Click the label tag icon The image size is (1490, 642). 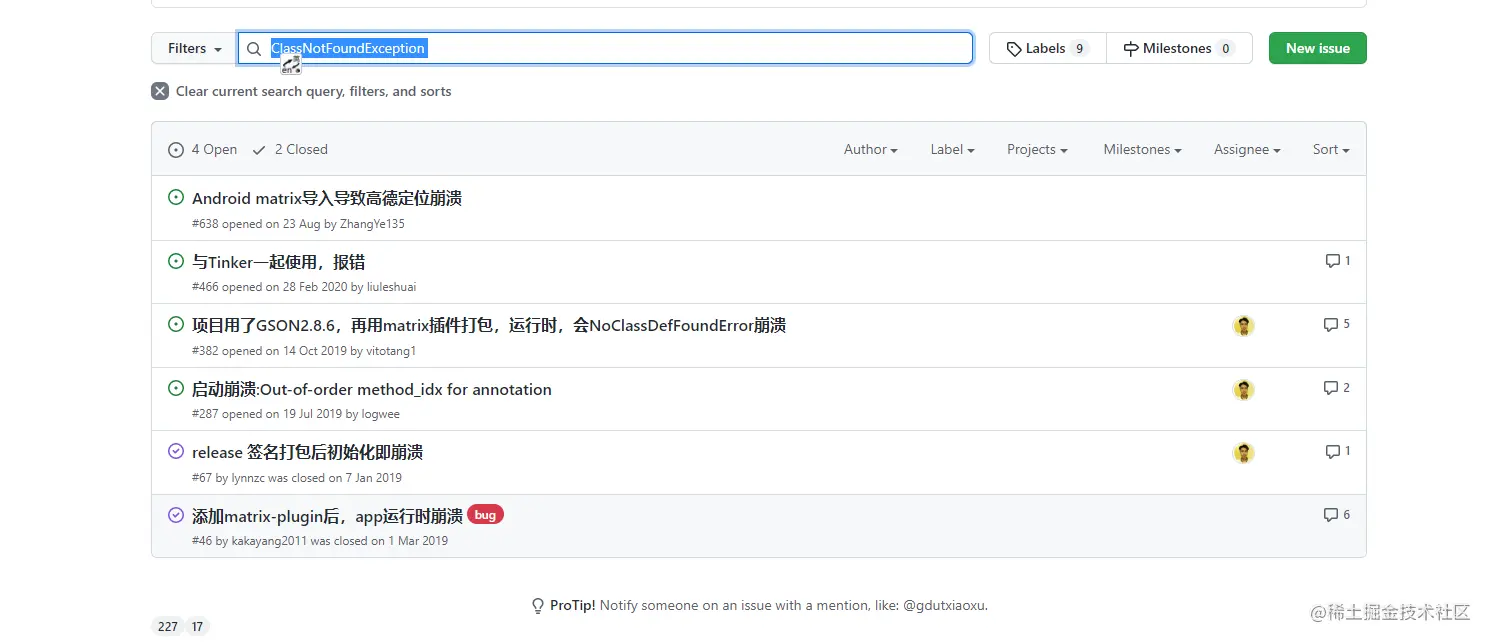1014,49
